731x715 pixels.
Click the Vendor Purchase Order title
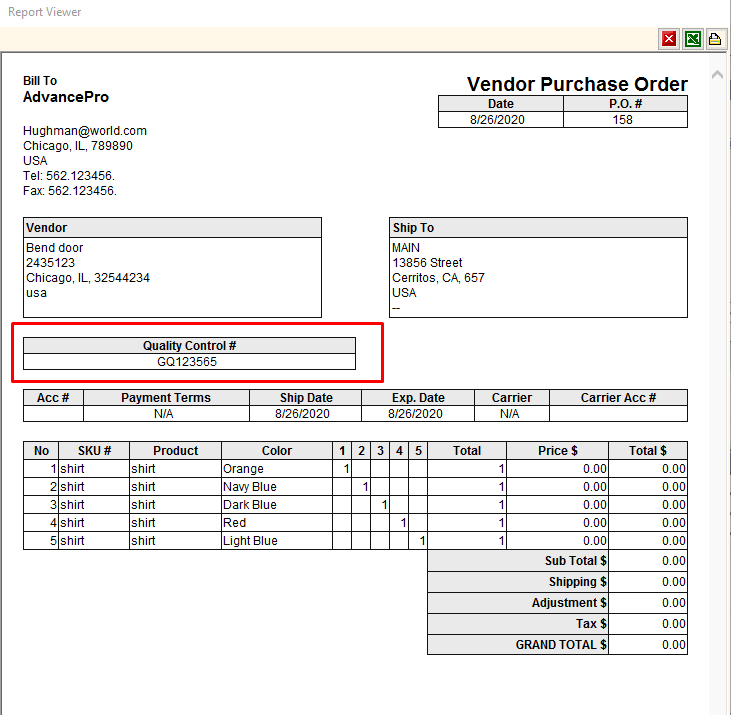coord(577,84)
